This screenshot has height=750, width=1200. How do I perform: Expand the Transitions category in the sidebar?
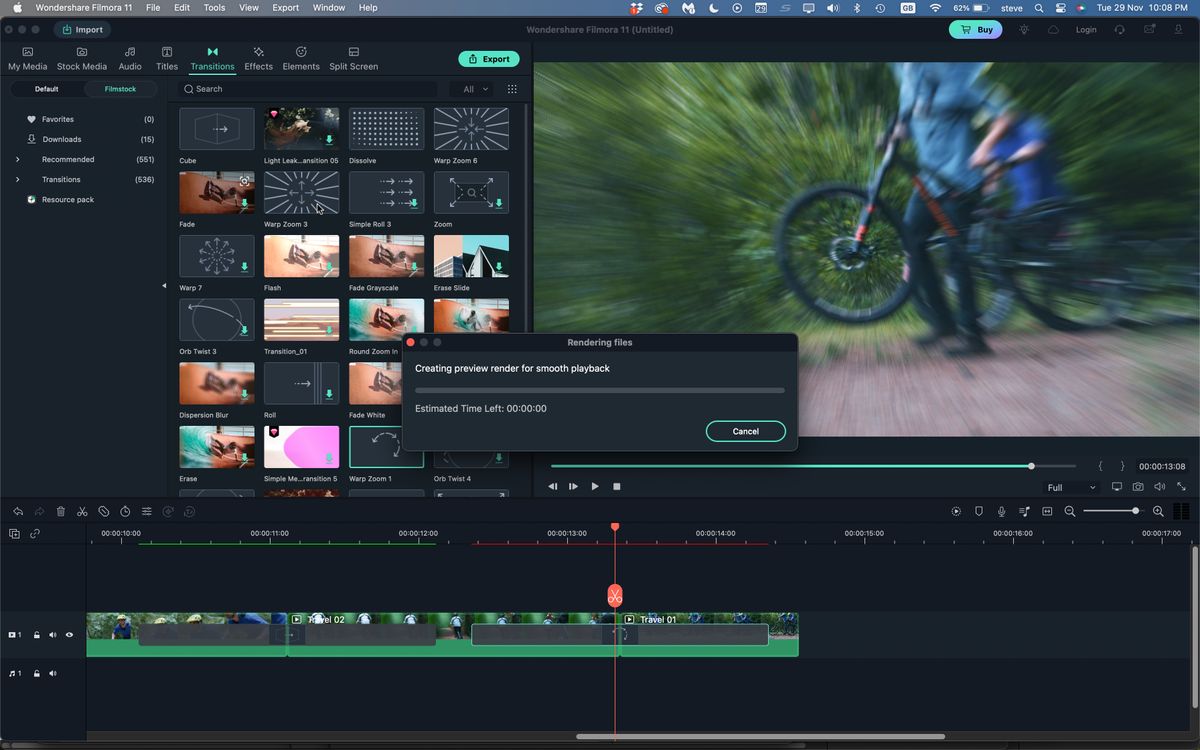[x=17, y=179]
